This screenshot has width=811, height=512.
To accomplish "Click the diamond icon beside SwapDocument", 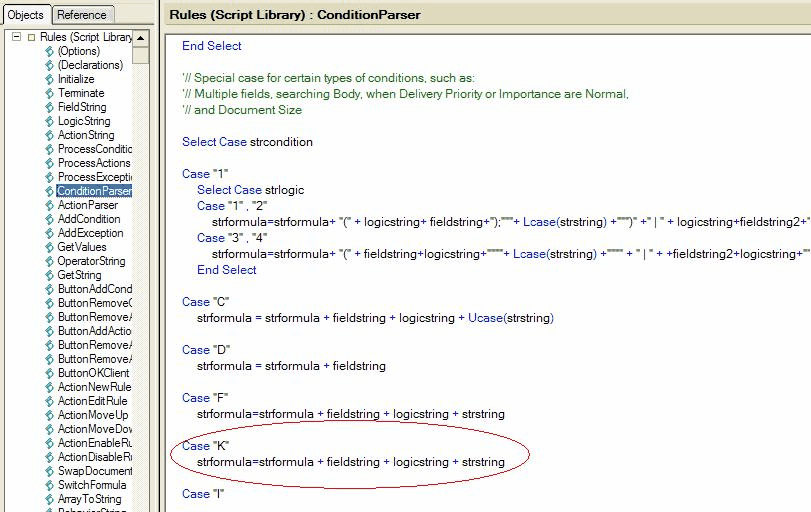I will [49, 470].
